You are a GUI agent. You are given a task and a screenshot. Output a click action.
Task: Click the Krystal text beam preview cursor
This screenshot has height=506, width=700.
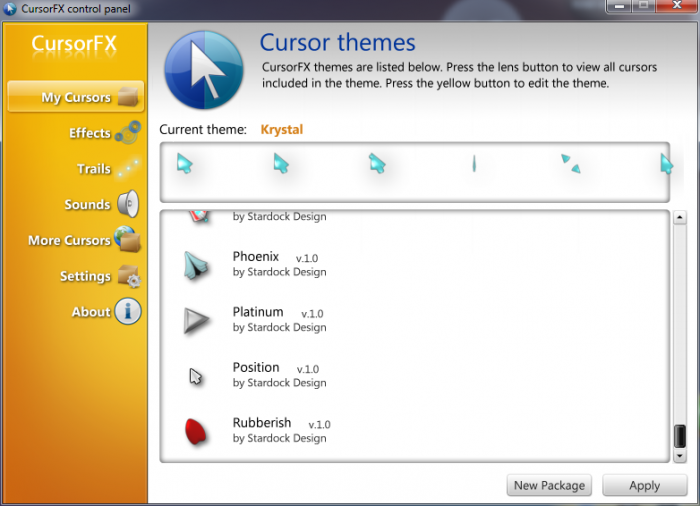[474, 163]
